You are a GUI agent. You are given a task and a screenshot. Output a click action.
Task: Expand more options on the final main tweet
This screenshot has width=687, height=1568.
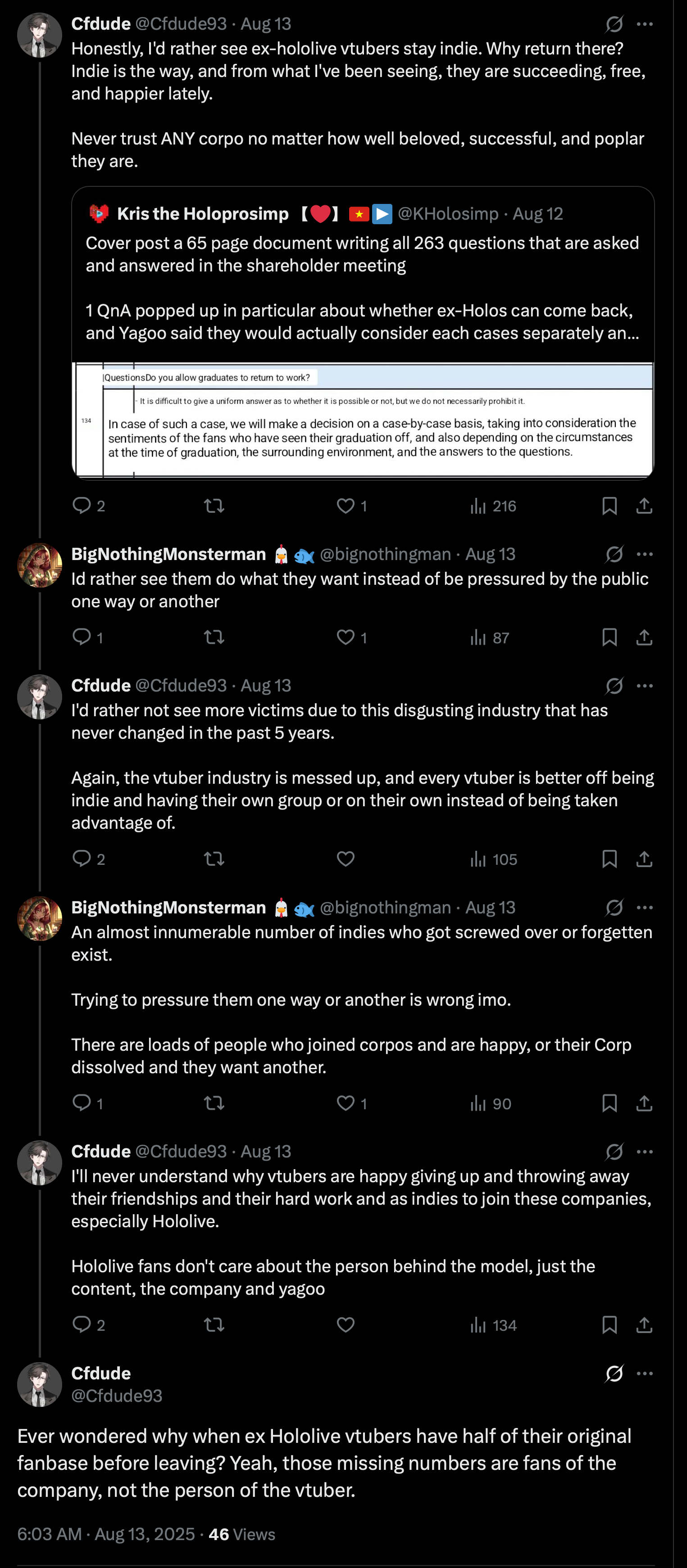[644, 1374]
